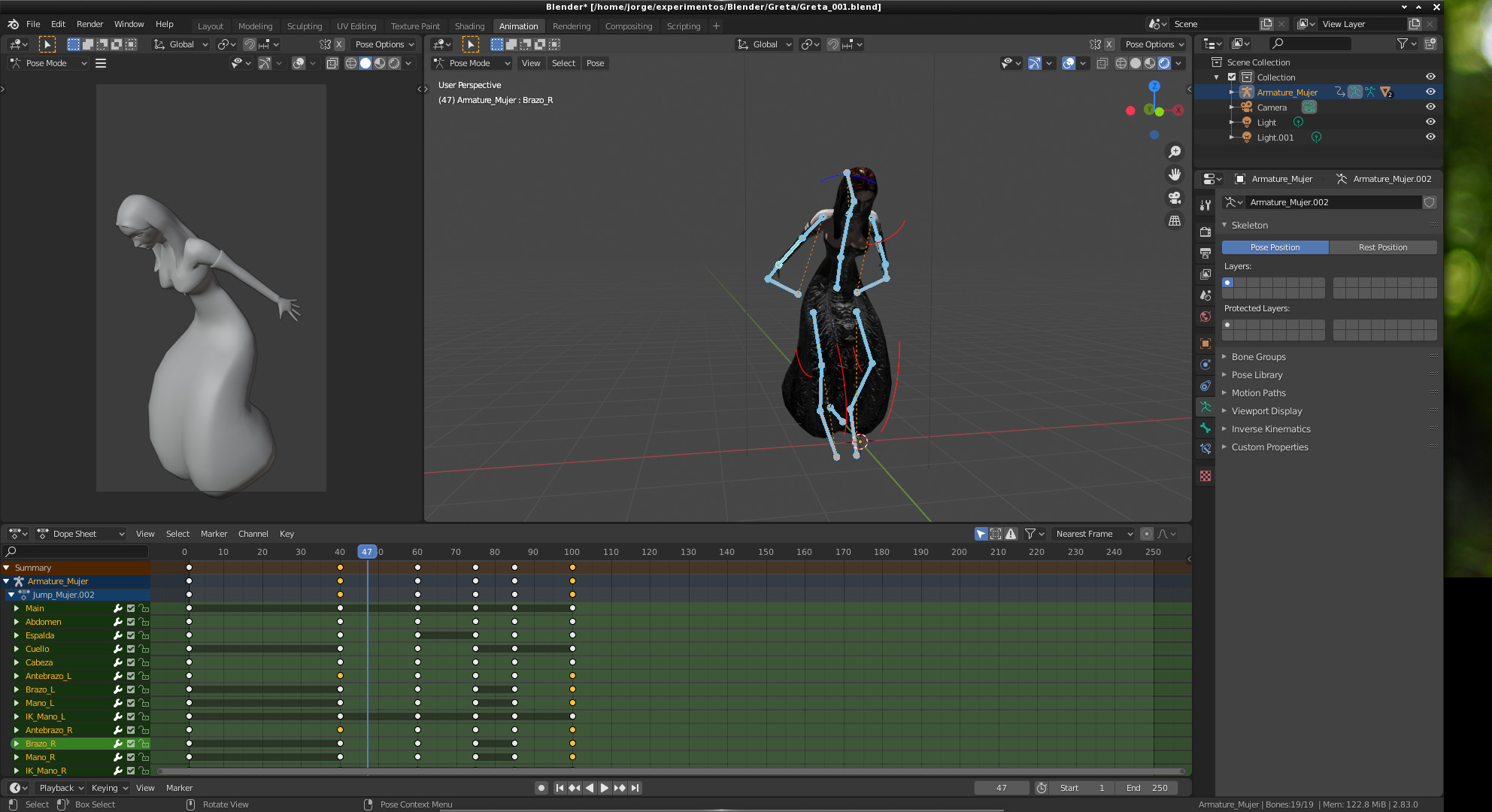
Task: Open the Pose Mode dropdown
Action: coord(472,63)
